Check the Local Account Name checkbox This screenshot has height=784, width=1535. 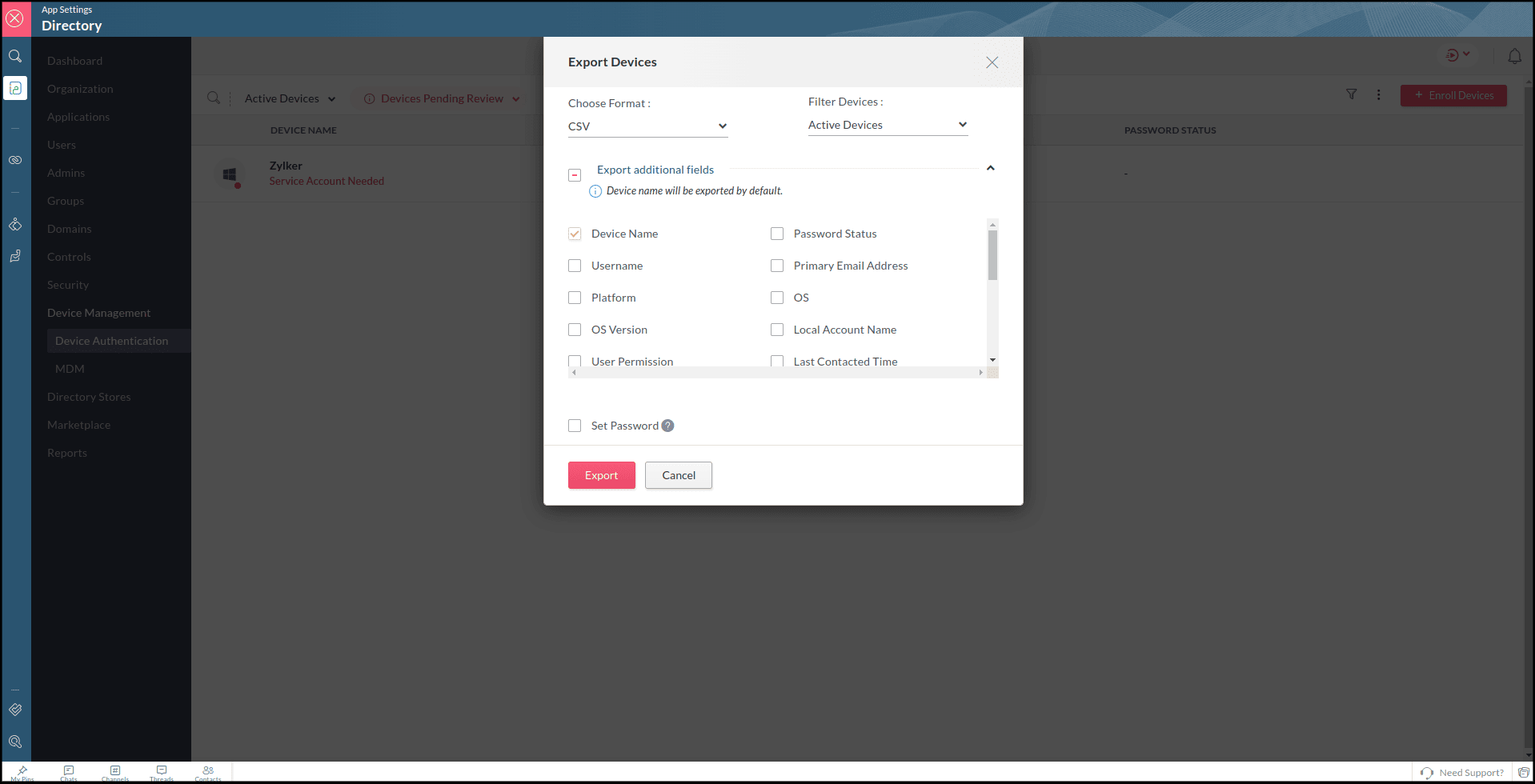[x=777, y=330]
